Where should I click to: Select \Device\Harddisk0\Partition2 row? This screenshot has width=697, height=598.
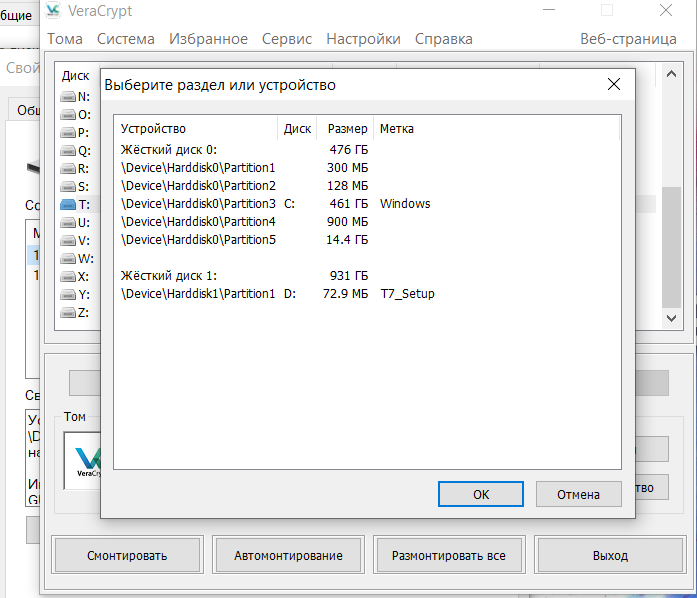(x=367, y=186)
